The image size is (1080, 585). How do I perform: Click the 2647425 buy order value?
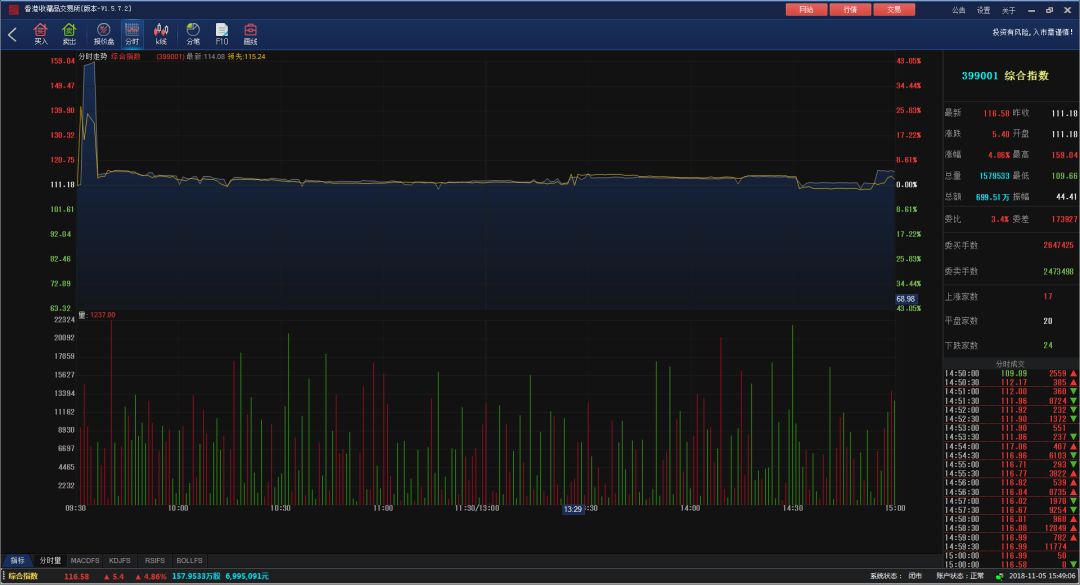(x=1058, y=245)
